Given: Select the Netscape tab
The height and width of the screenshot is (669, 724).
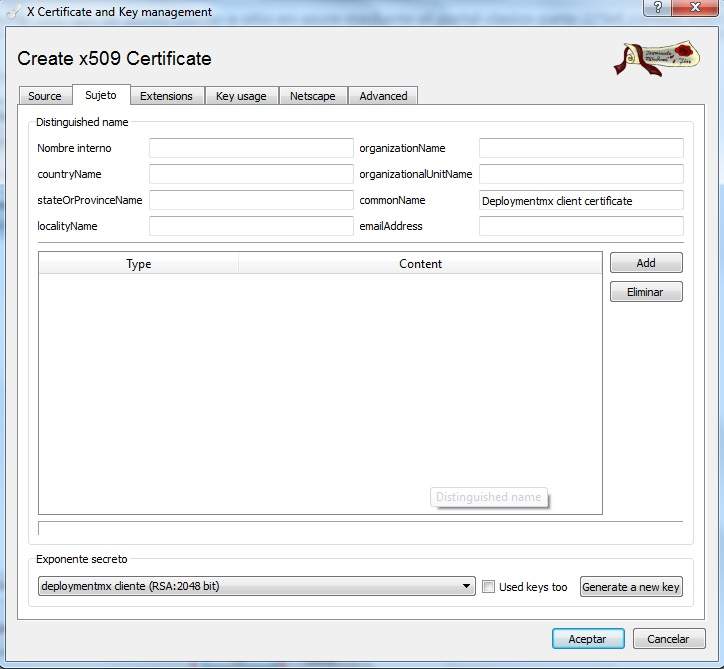Looking at the screenshot, I should click(x=312, y=96).
